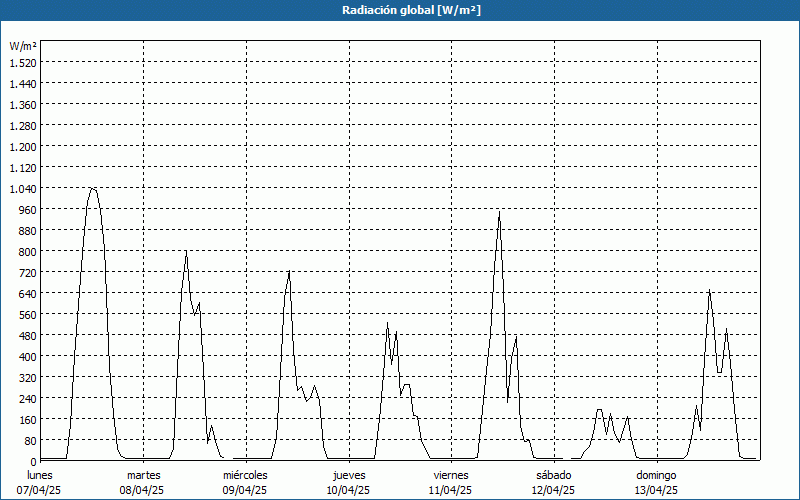Select the 1.200 y-axis value
The width and height of the screenshot is (800, 500).
pyautogui.click(x=23, y=146)
